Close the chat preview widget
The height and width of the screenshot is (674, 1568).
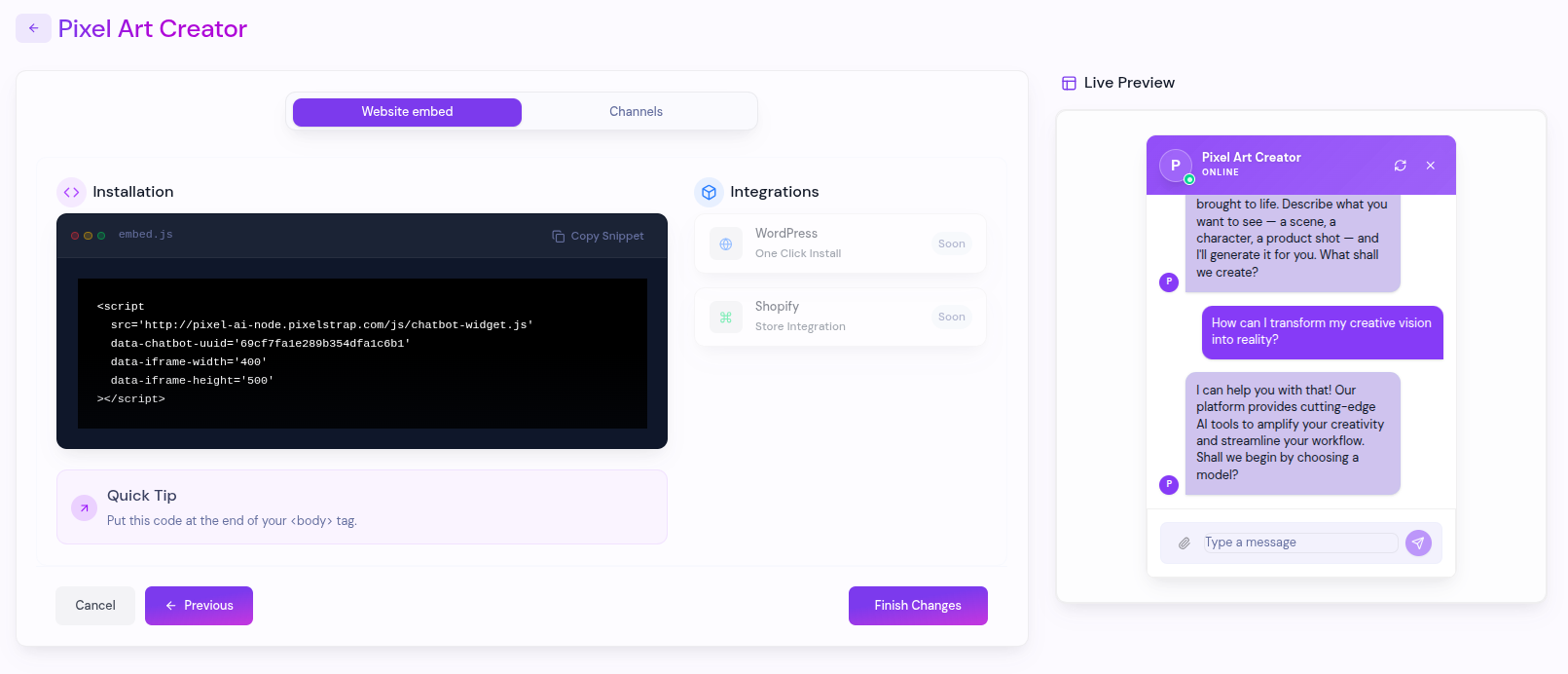tap(1431, 166)
